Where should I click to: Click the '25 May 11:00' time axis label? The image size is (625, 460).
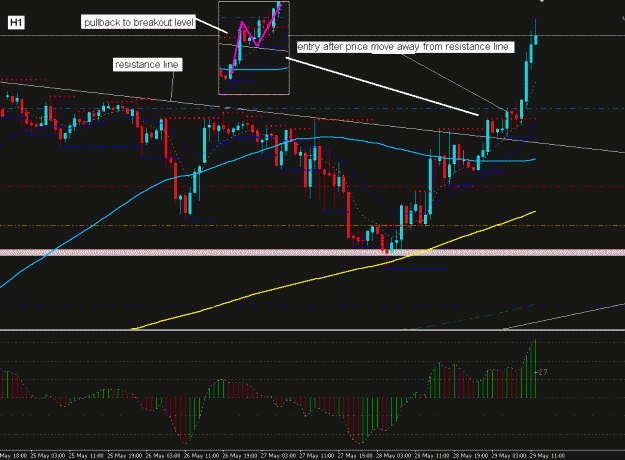(x=86, y=456)
